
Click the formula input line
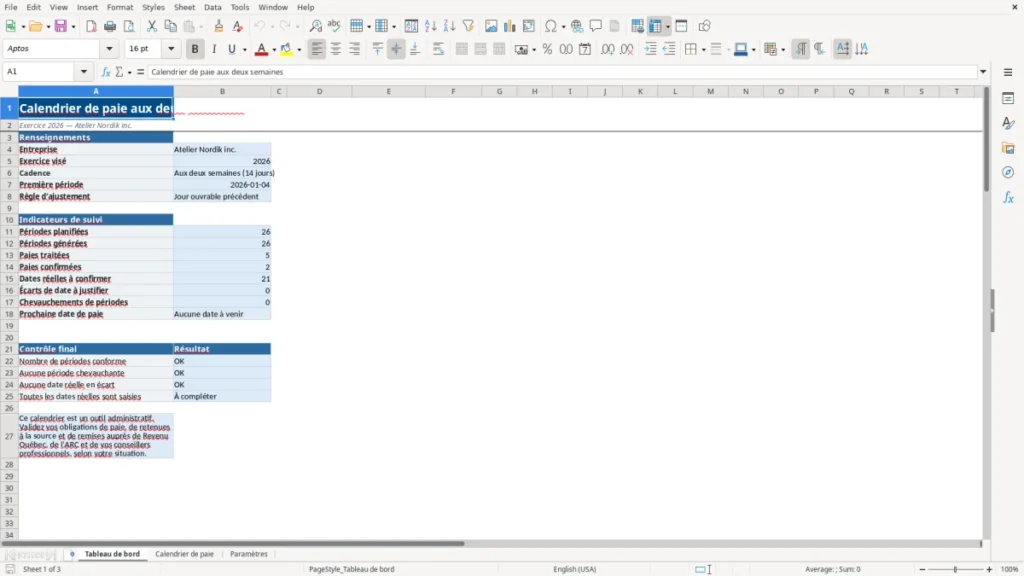coord(562,72)
